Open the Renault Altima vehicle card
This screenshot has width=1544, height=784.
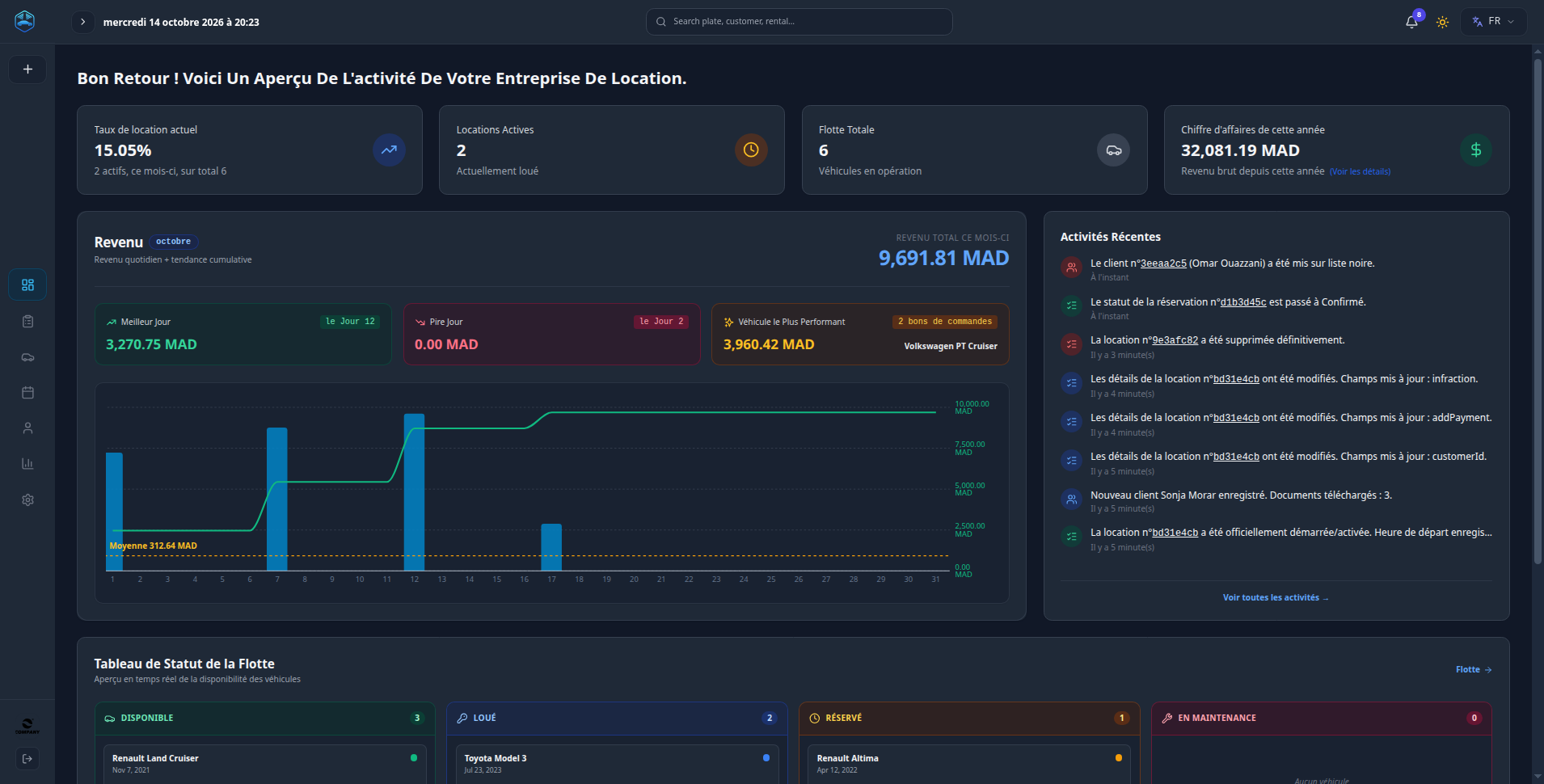pyautogui.click(x=969, y=764)
